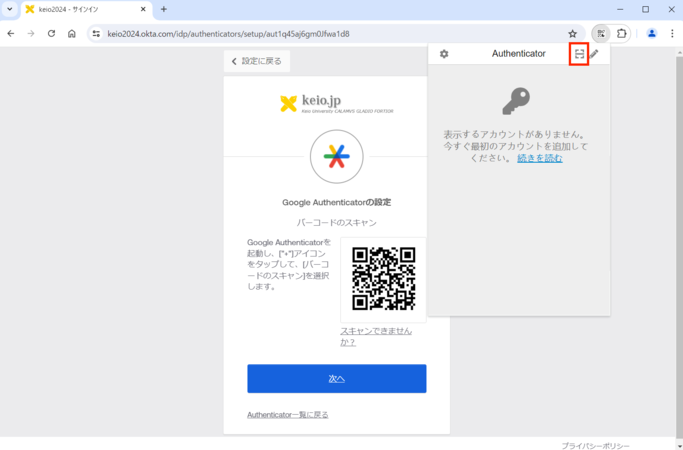Select the keio2024 サインイン tab

82,9
